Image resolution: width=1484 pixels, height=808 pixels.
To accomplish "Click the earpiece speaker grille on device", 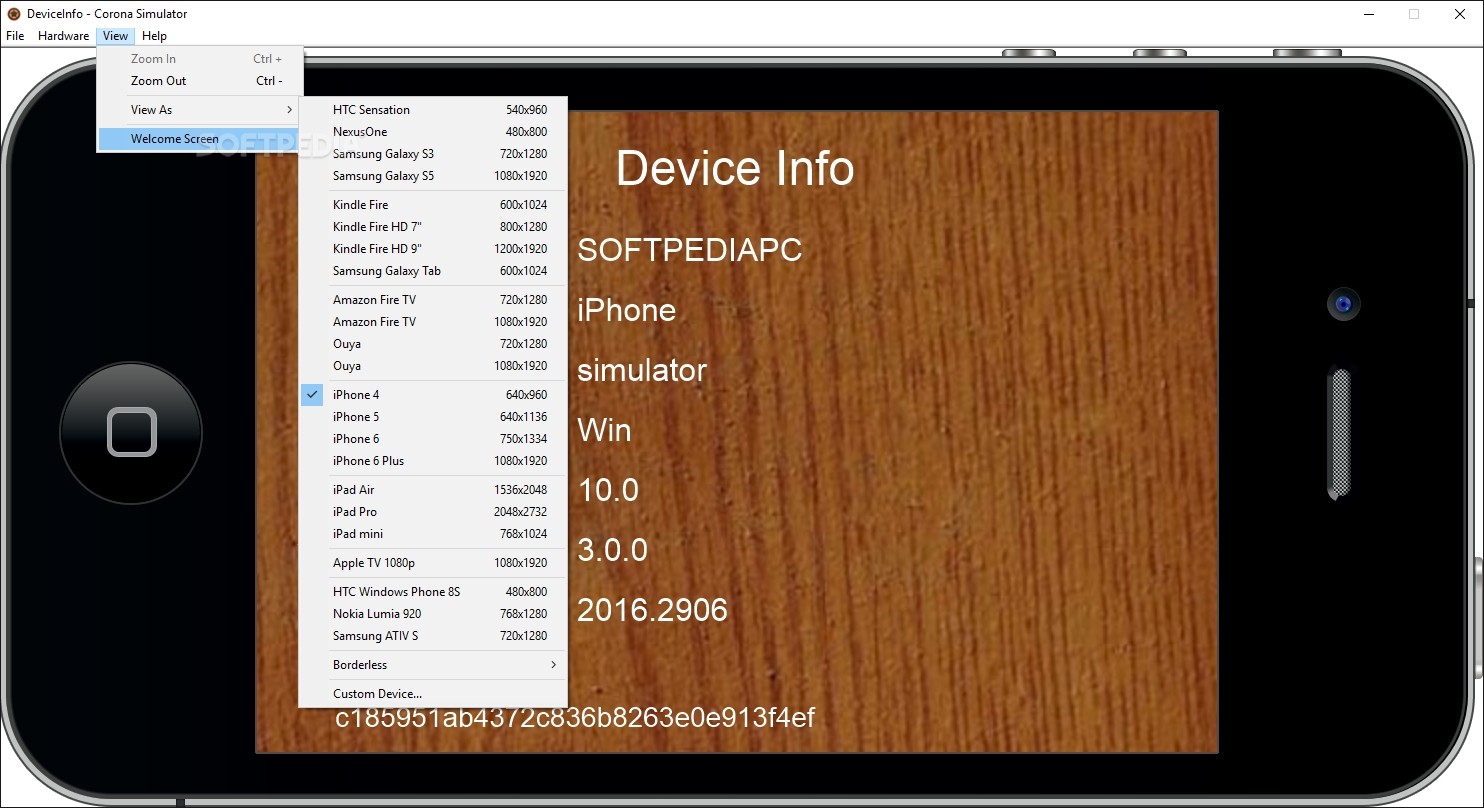I will [1339, 433].
